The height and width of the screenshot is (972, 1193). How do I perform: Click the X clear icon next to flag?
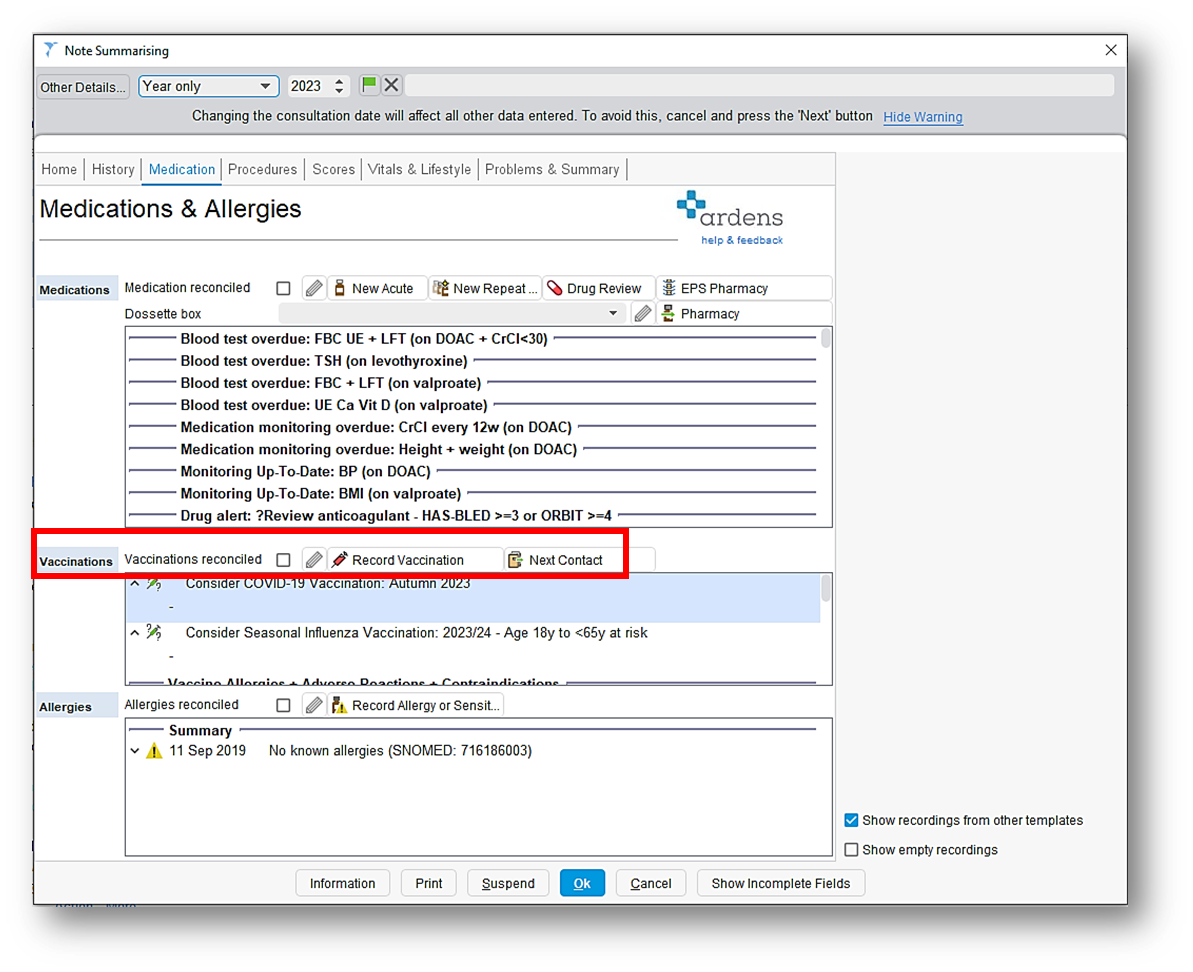[391, 85]
